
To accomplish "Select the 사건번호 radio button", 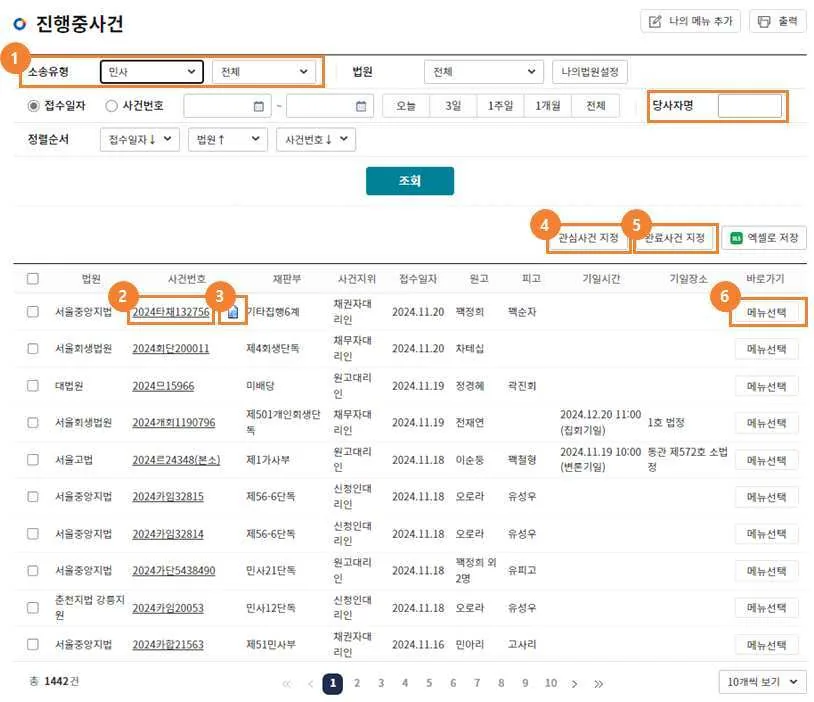I will [111, 106].
